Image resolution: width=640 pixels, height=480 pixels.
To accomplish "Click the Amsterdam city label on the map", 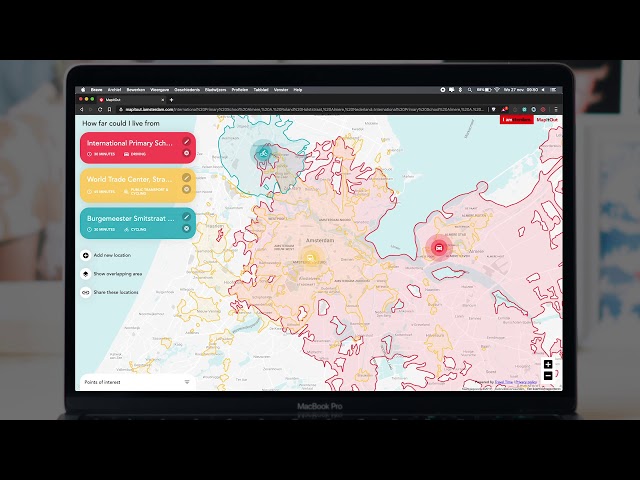I will (320, 240).
